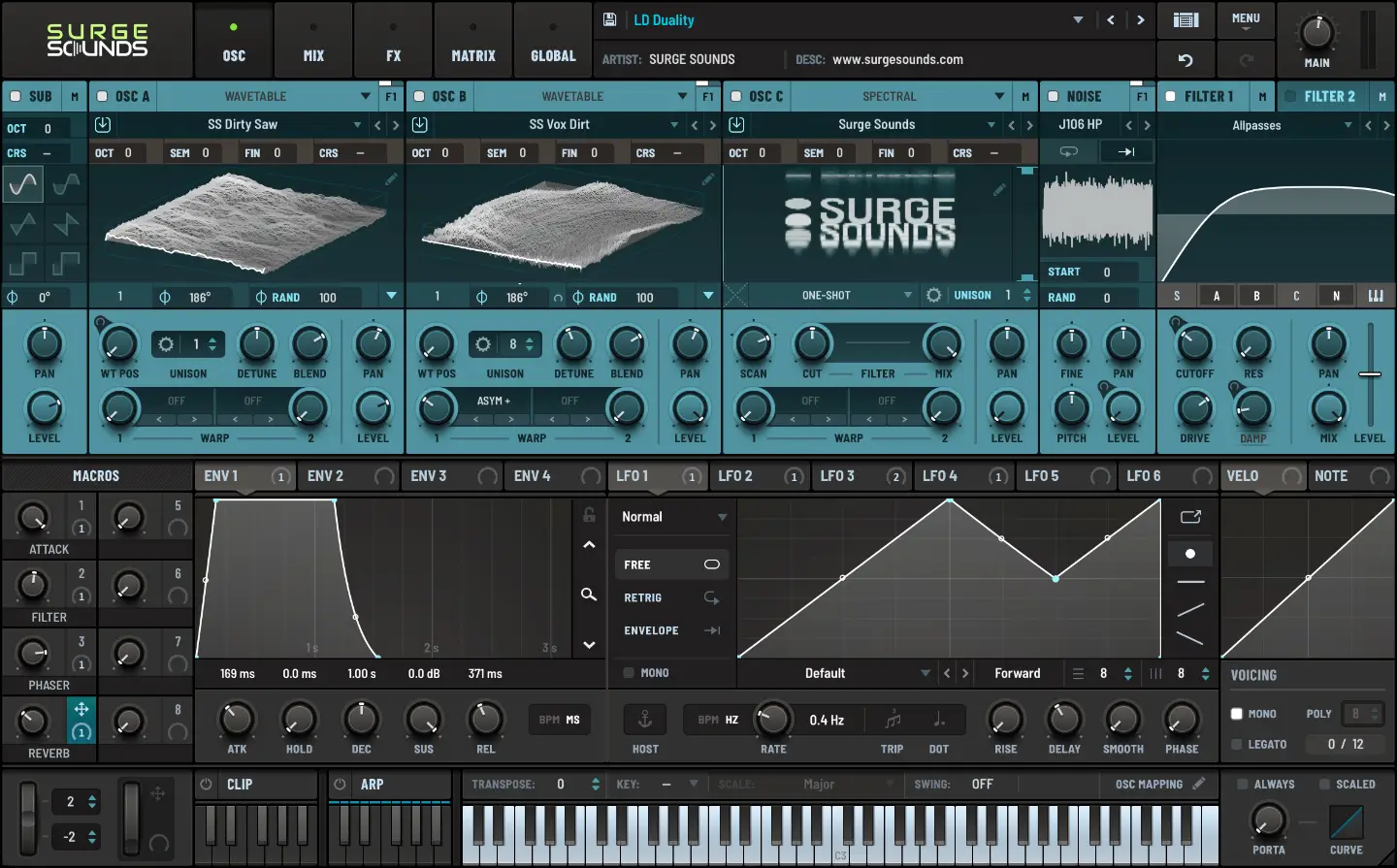Toggle envelope BPM MS time button
Image resolution: width=1397 pixels, height=868 pixels.
[x=560, y=720]
